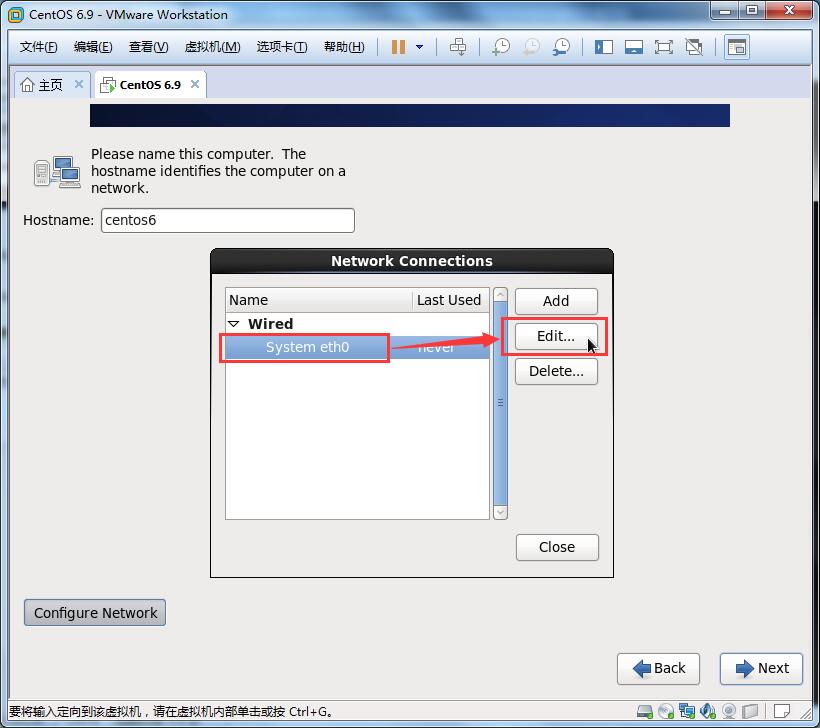Click the scrollbar down arrow in connections list
This screenshot has height=728, width=820.
[x=500, y=512]
